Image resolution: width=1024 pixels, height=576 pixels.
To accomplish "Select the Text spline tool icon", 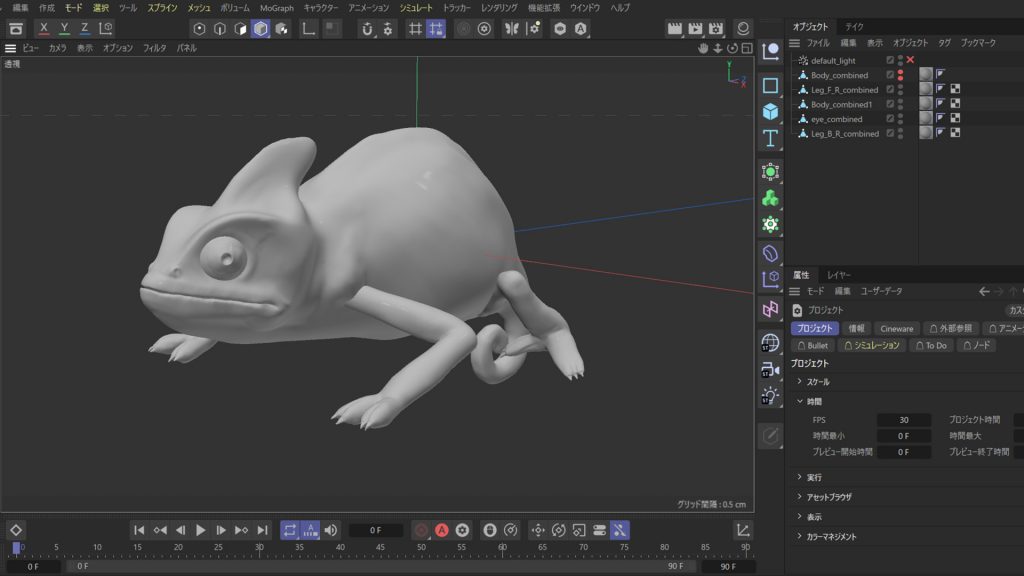I will [770, 138].
